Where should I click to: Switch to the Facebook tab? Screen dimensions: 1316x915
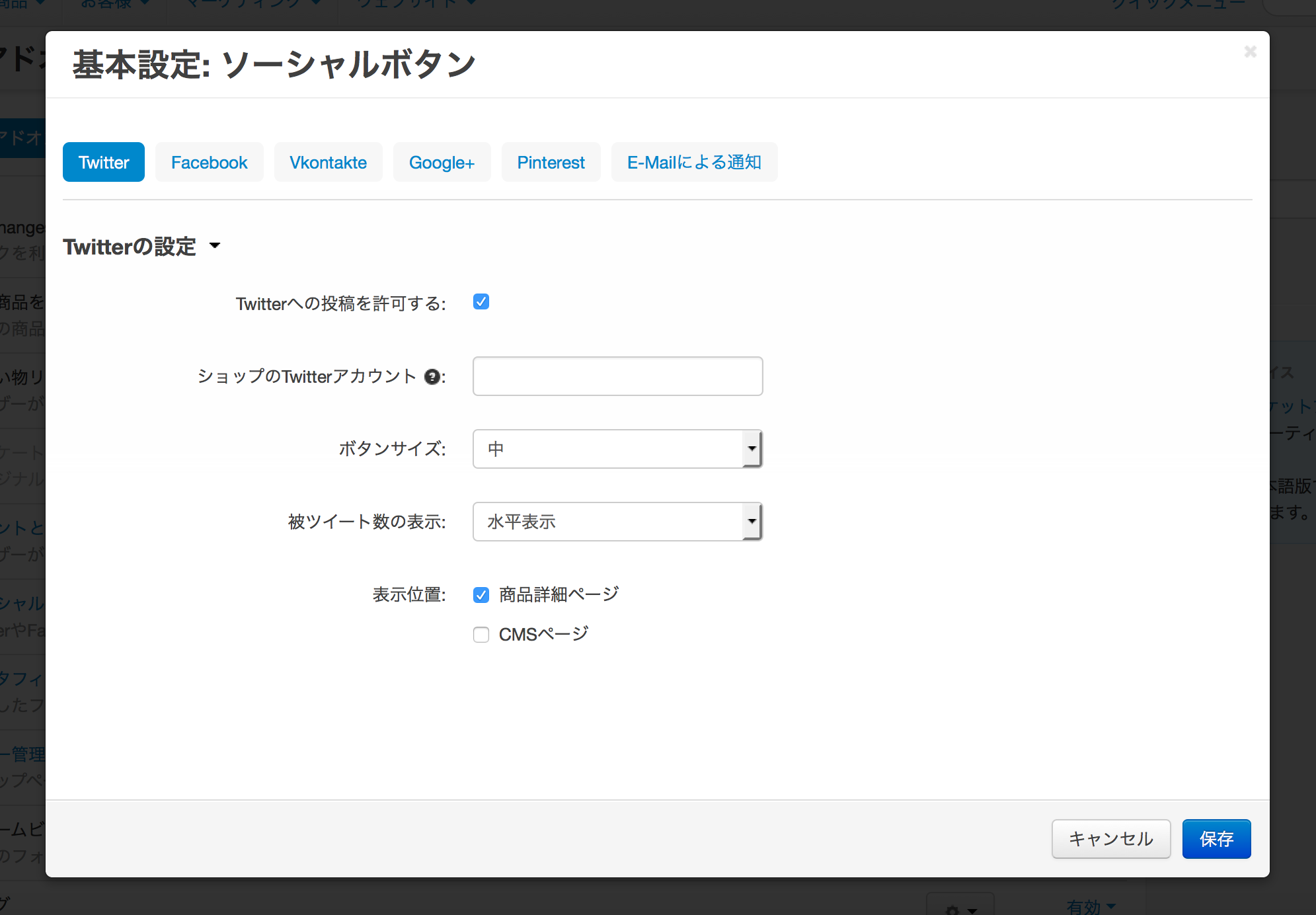click(209, 162)
